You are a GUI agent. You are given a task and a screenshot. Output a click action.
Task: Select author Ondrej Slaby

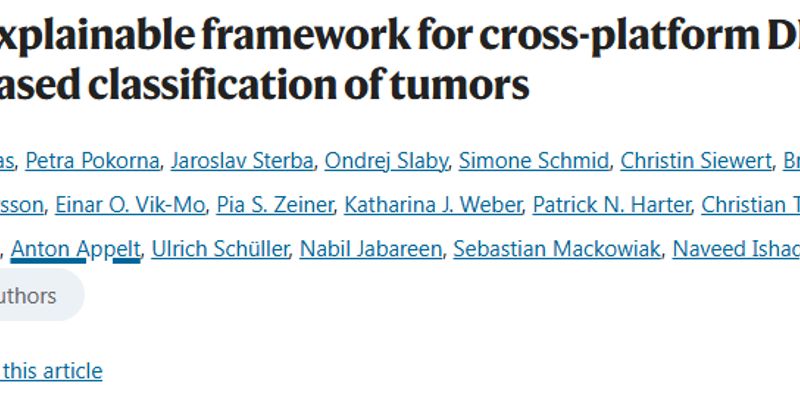[386, 161]
